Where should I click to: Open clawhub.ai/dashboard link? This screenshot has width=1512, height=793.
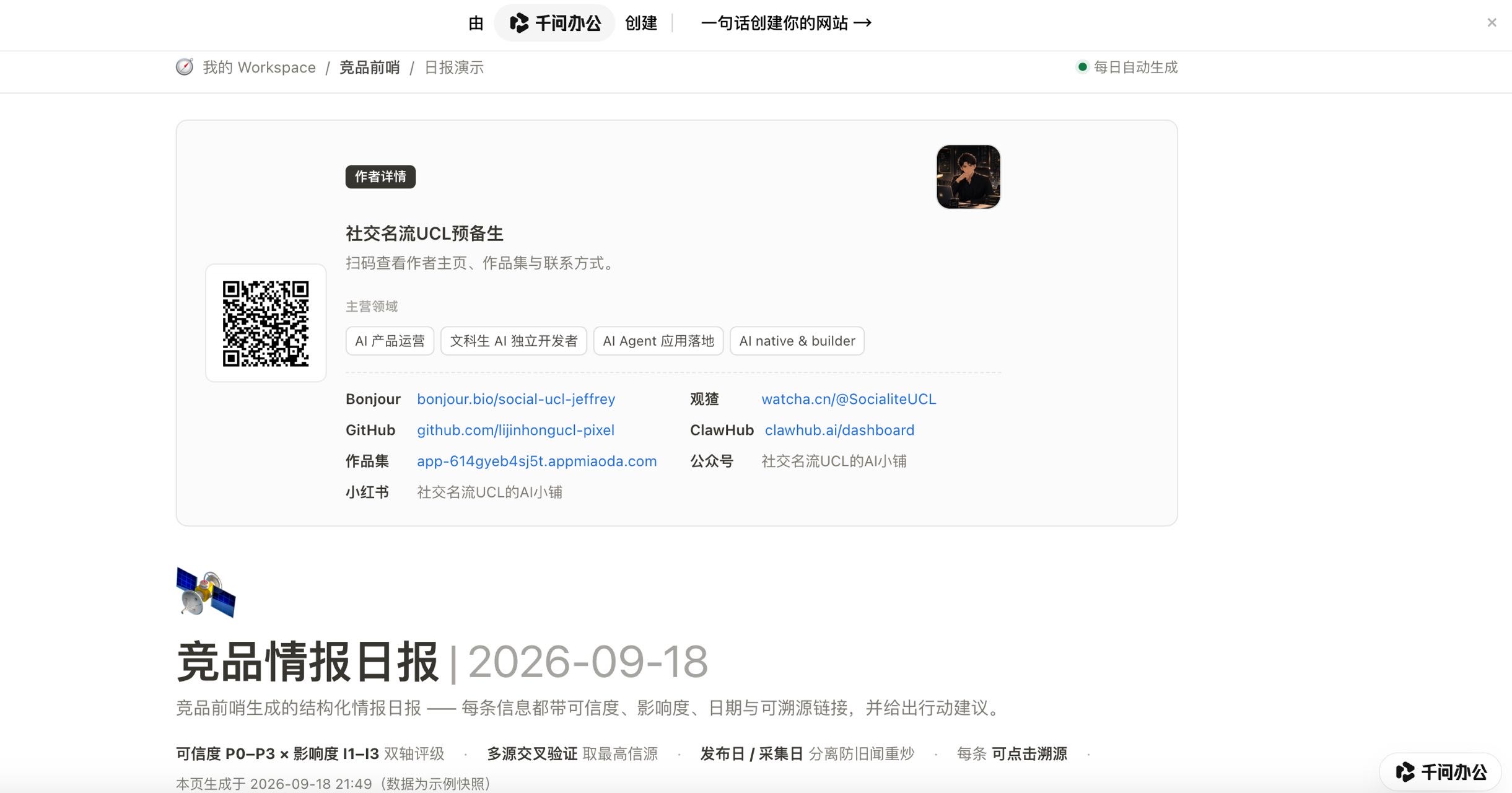click(x=839, y=430)
